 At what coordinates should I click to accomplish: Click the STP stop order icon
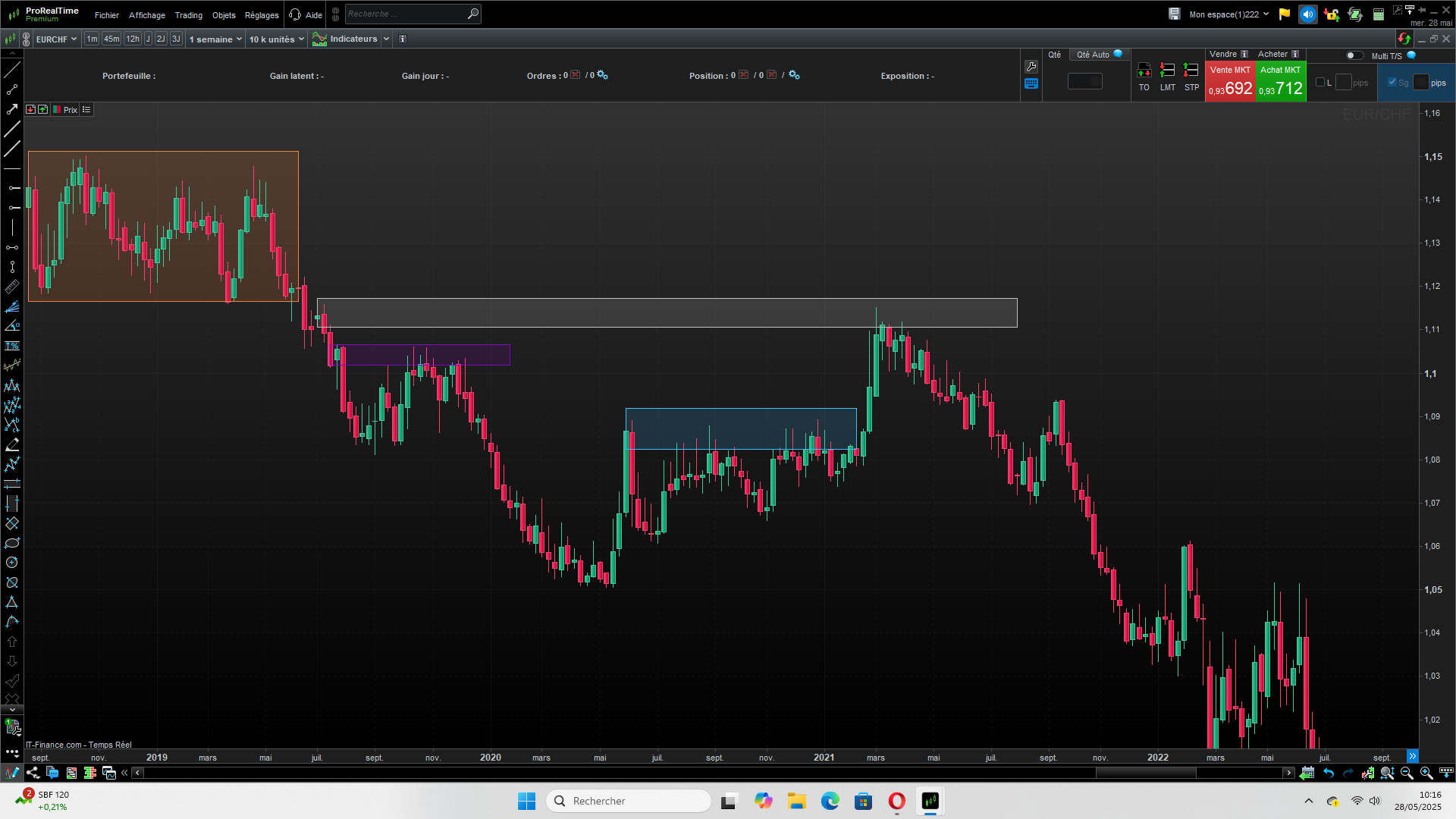(x=1191, y=72)
